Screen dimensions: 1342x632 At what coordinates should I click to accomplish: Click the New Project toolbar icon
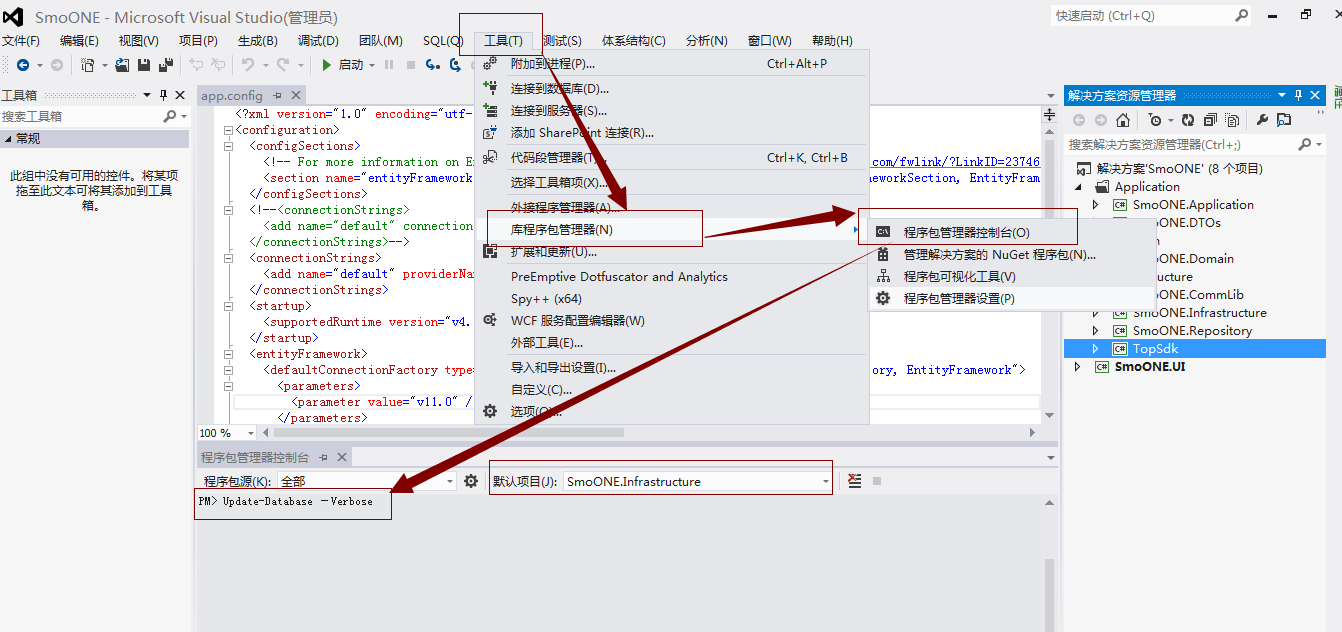[x=87, y=65]
